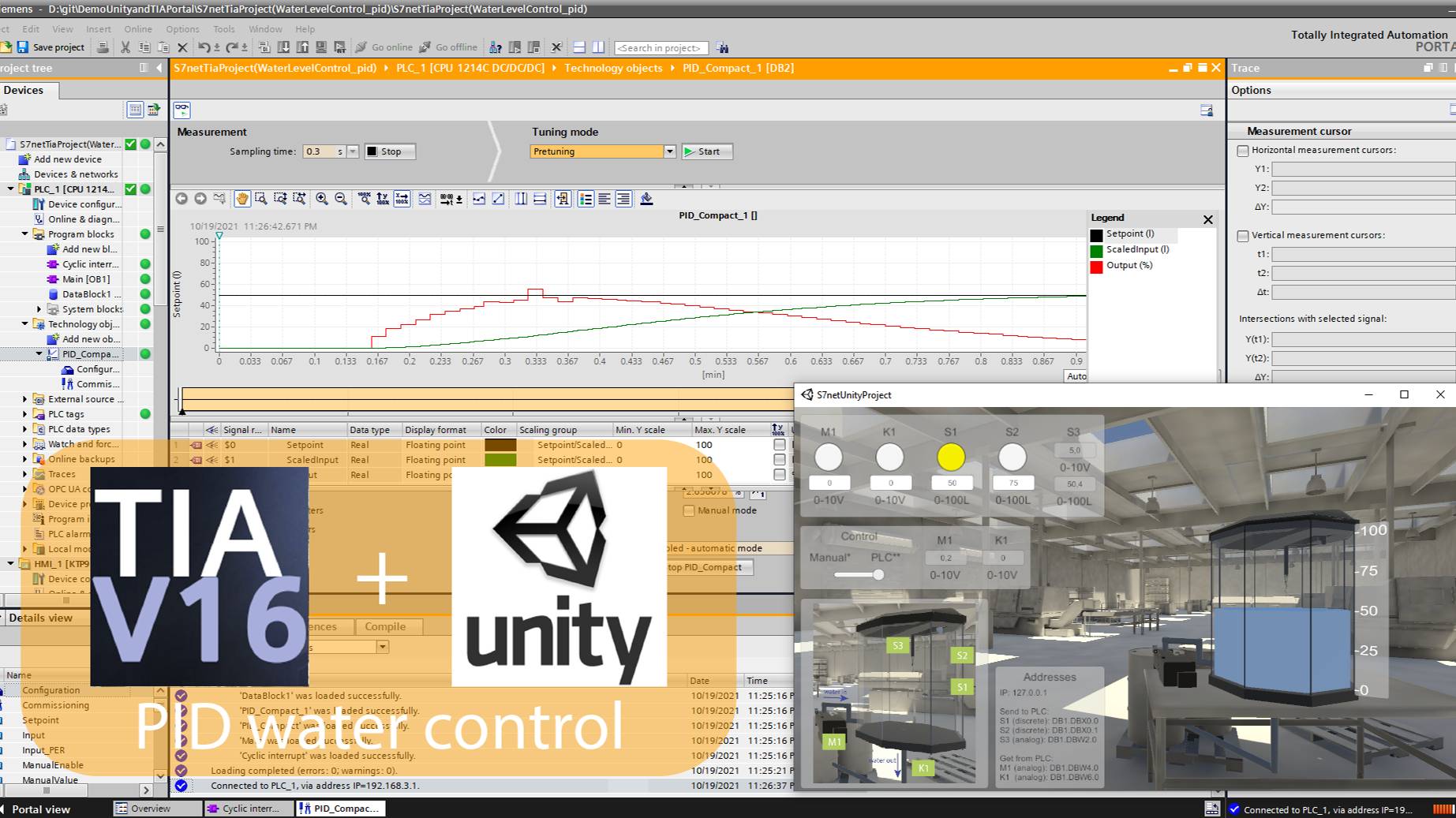Viewport: 1456px width, 818px height.
Task: Click the monitoring glasses icon above Measurement
Action: pyautogui.click(x=182, y=110)
